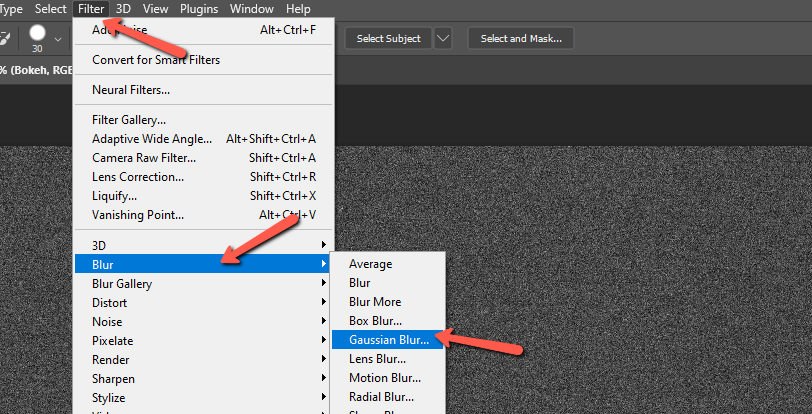
Task: Open Camera Raw Filter entry
Action: pyautogui.click(x=144, y=158)
